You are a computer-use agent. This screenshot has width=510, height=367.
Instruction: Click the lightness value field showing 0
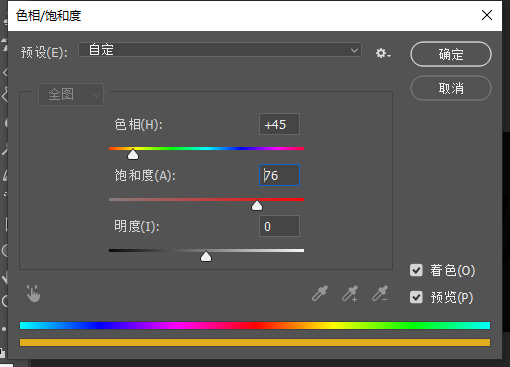pyautogui.click(x=279, y=226)
